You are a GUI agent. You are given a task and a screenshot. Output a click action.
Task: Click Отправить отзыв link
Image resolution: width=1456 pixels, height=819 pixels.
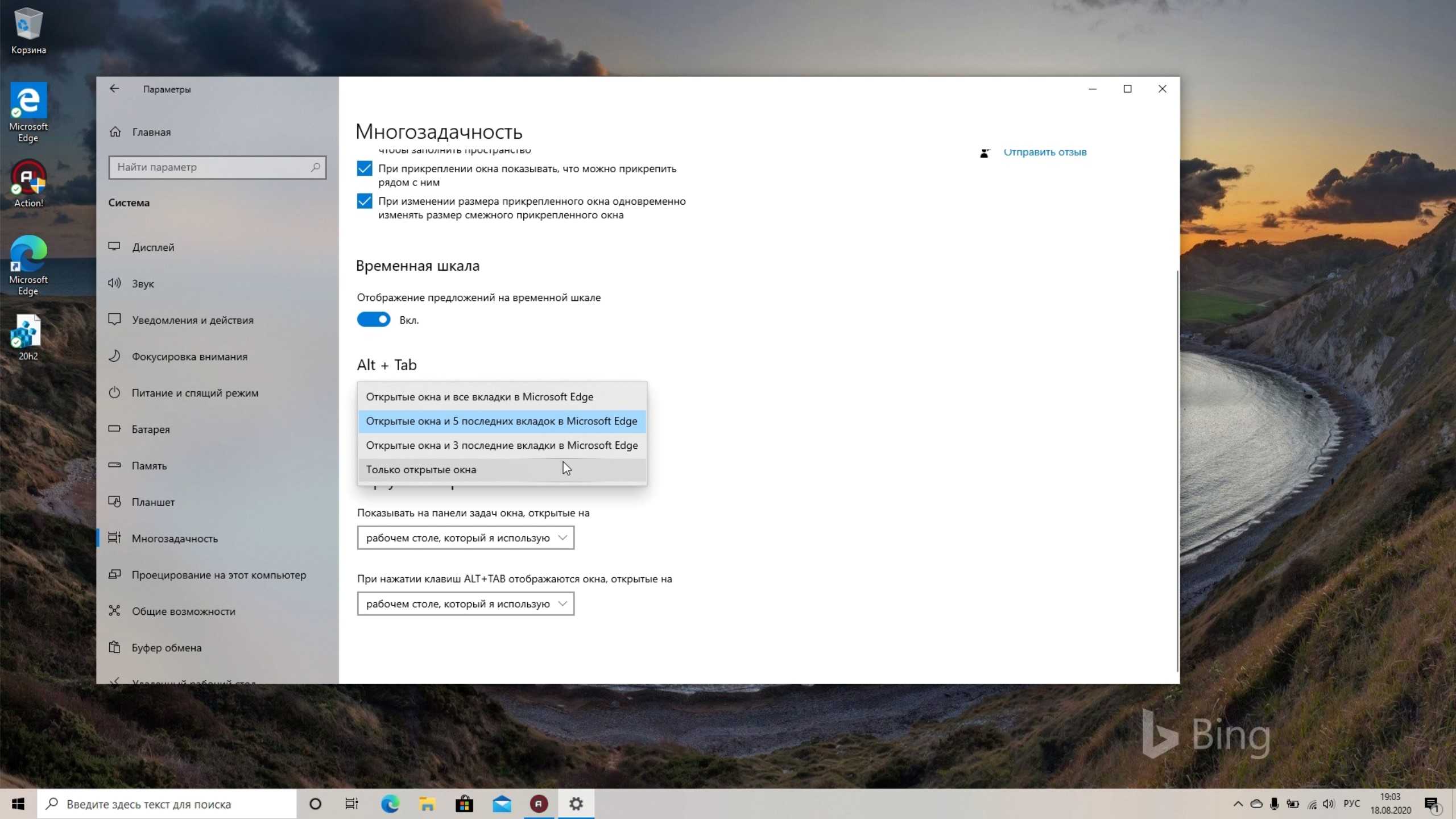pos(1045,152)
